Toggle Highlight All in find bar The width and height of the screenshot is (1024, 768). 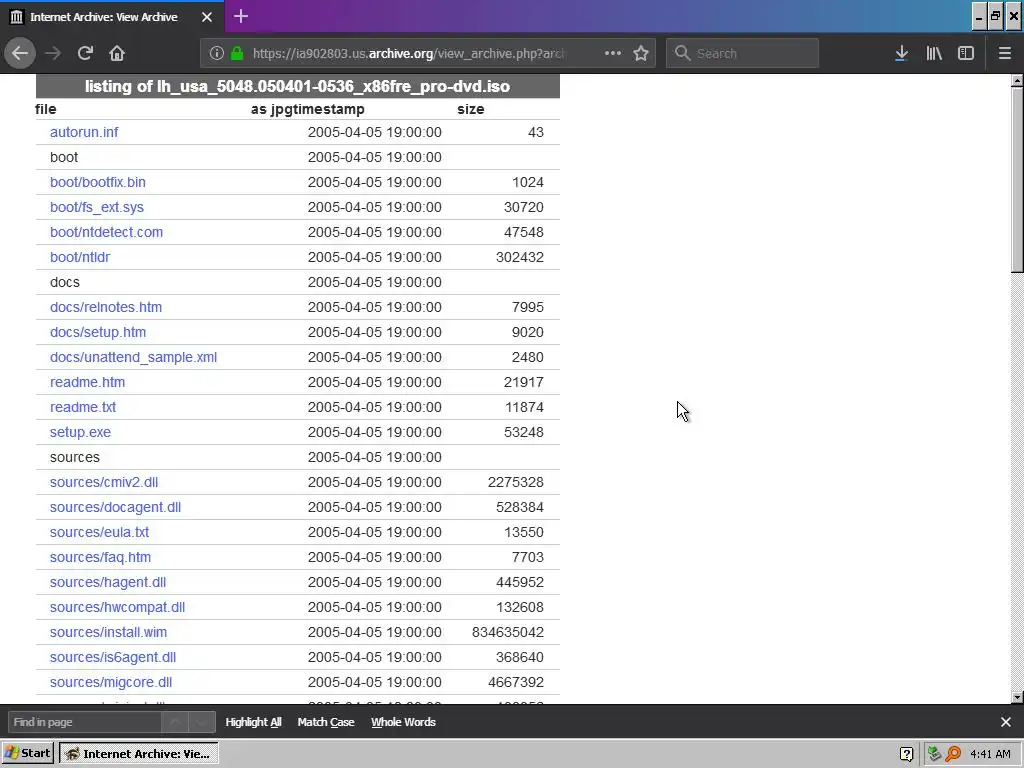coord(253,722)
